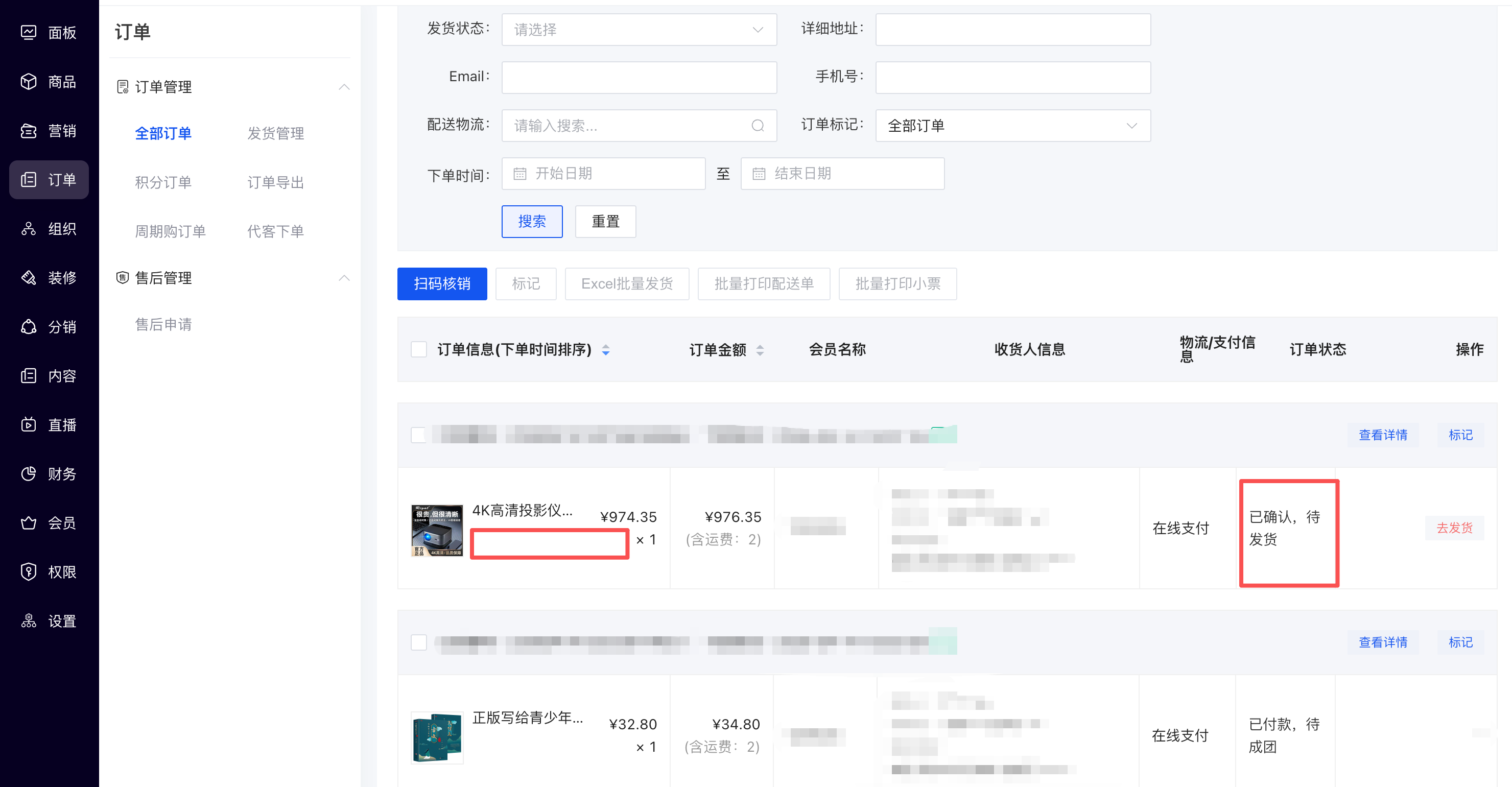Open the 营销 marketing icon in sidebar

coord(28,130)
